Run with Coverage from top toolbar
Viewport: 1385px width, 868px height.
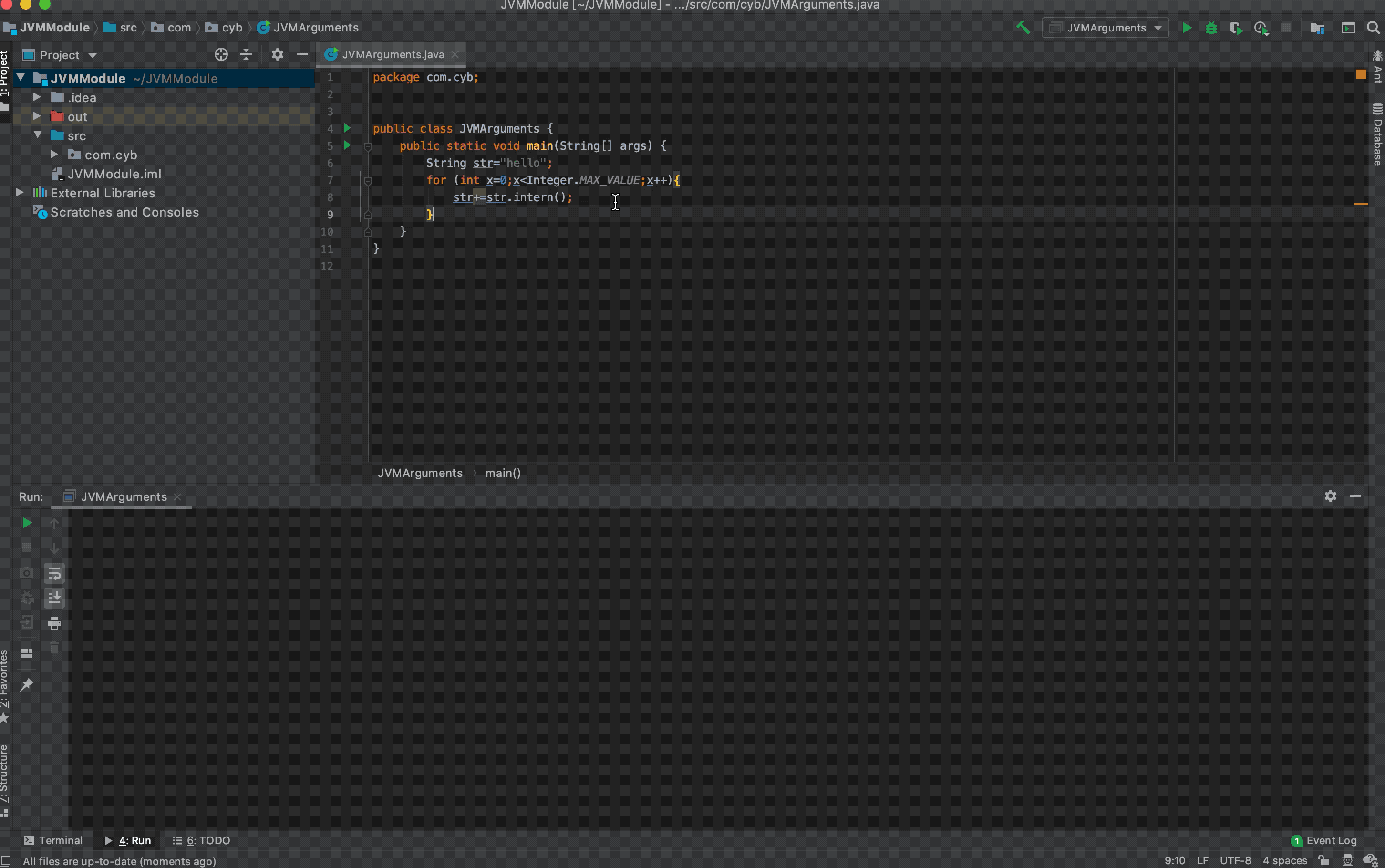1236,28
